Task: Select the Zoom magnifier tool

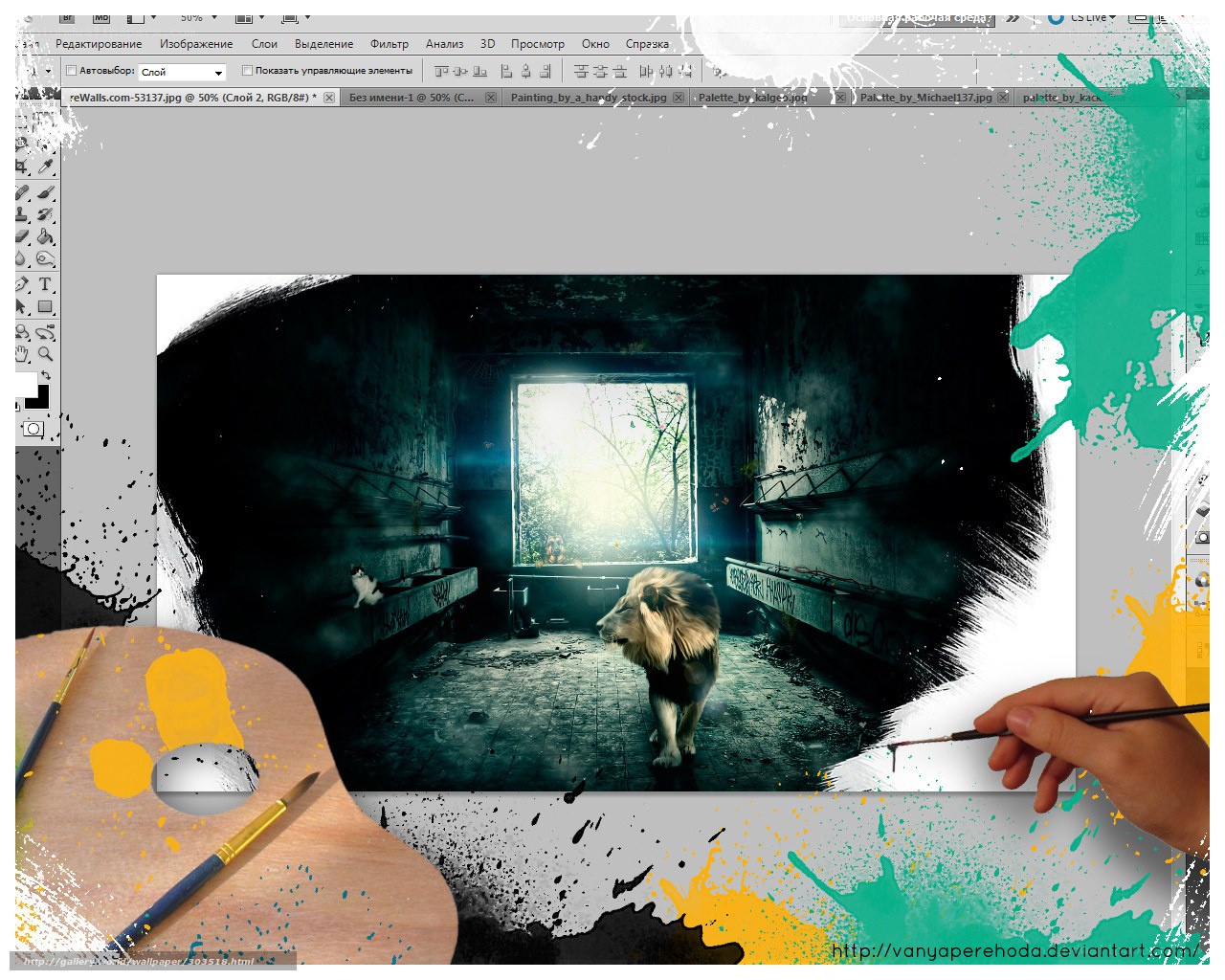Action: tap(45, 354)
